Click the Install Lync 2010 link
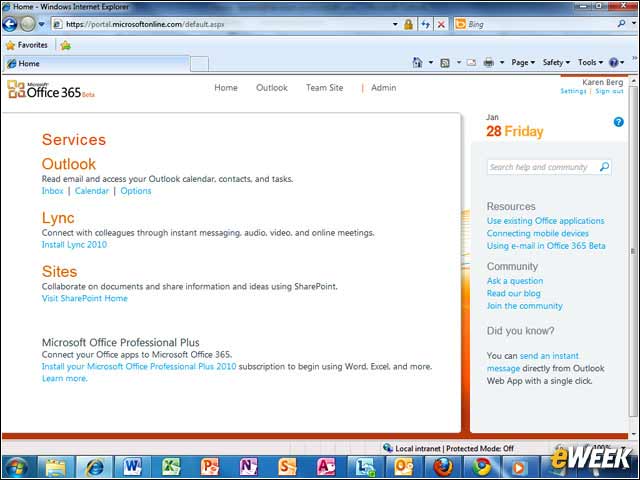 click(74, 244)
